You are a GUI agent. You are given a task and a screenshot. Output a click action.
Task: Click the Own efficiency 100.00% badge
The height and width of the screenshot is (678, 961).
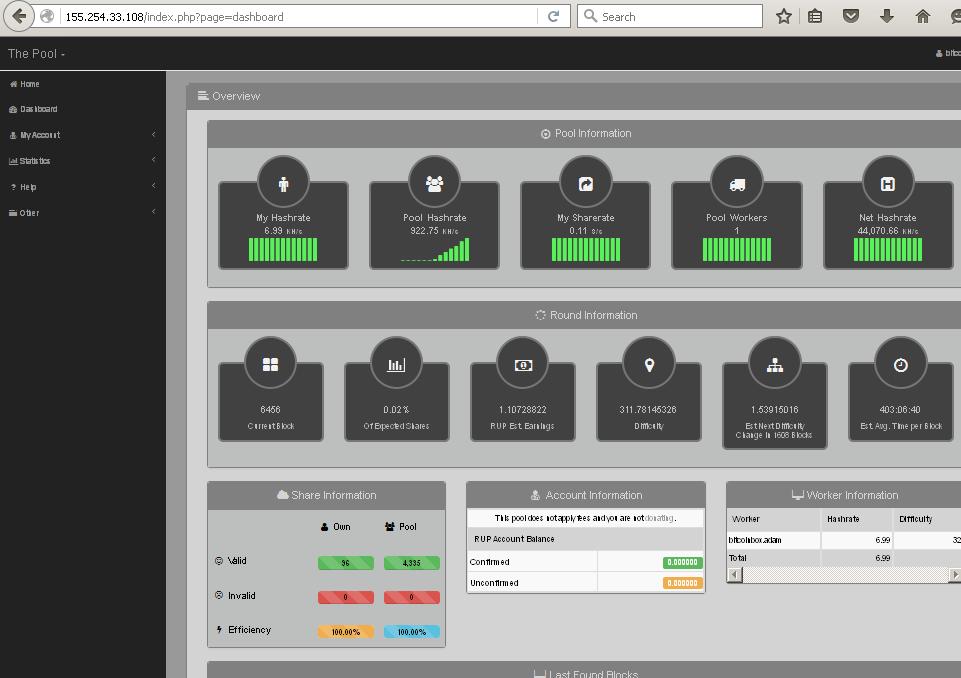click(x=346, y=631)
